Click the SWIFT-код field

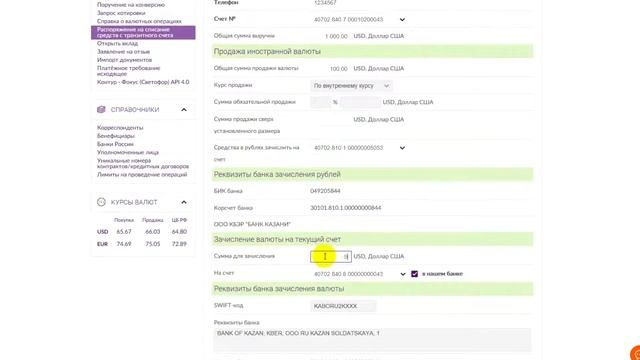click(x=343, y=306)
